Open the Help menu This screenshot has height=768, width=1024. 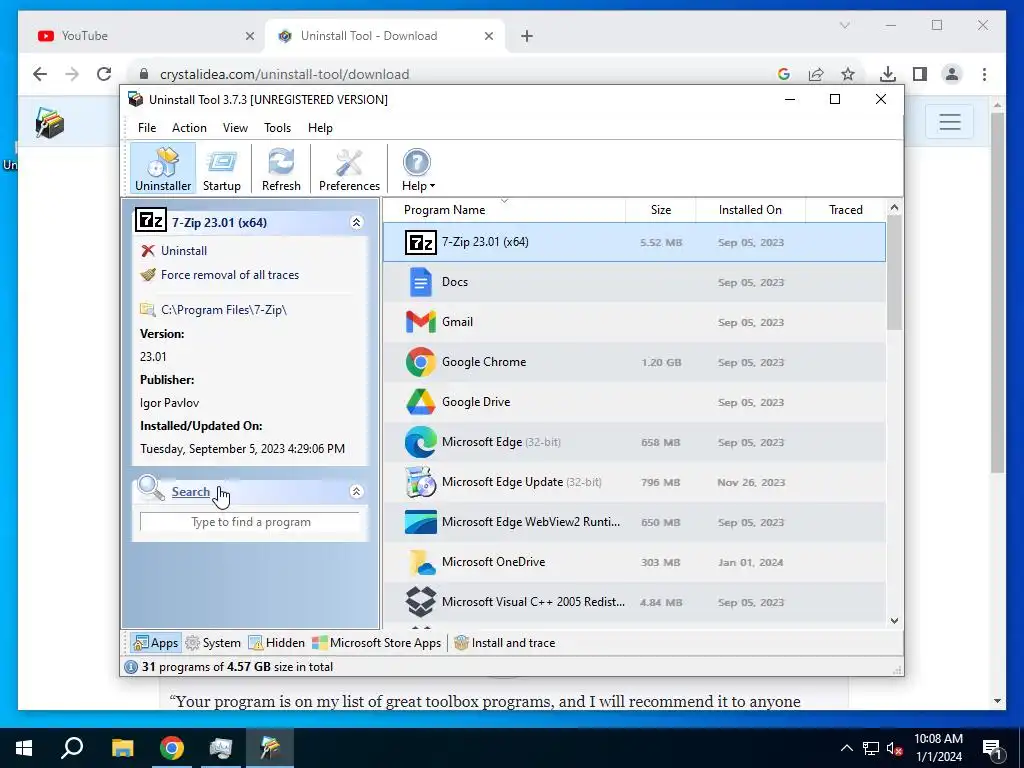320,128
